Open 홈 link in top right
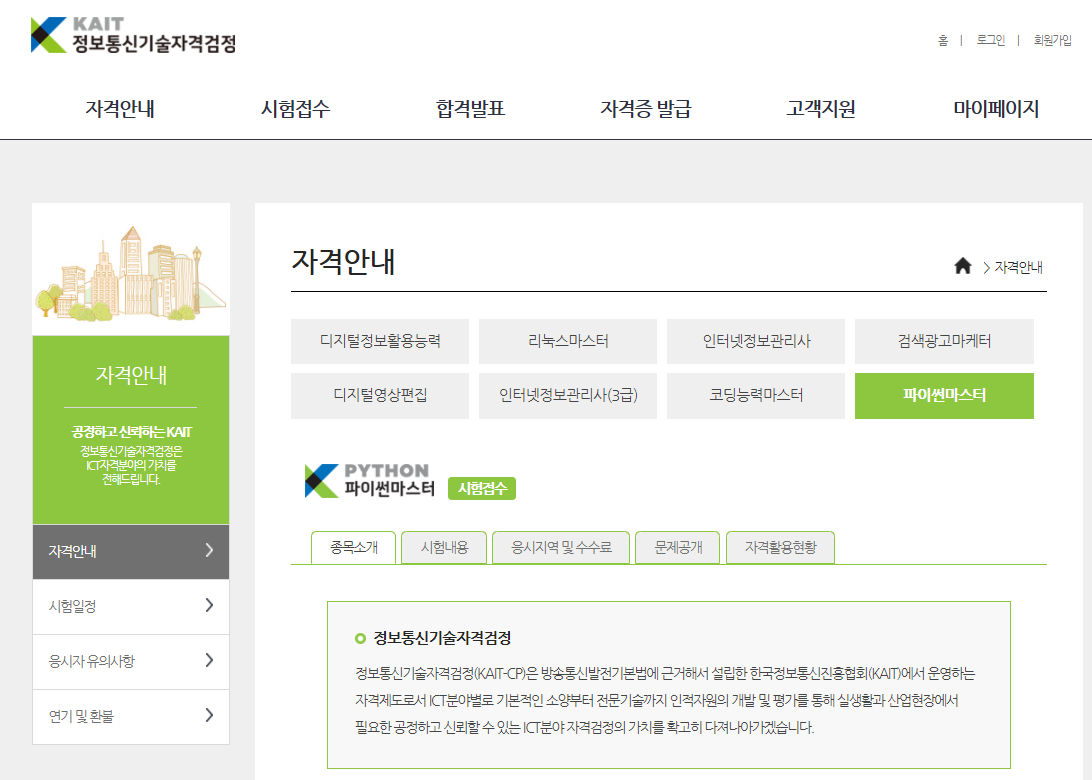 942,40
